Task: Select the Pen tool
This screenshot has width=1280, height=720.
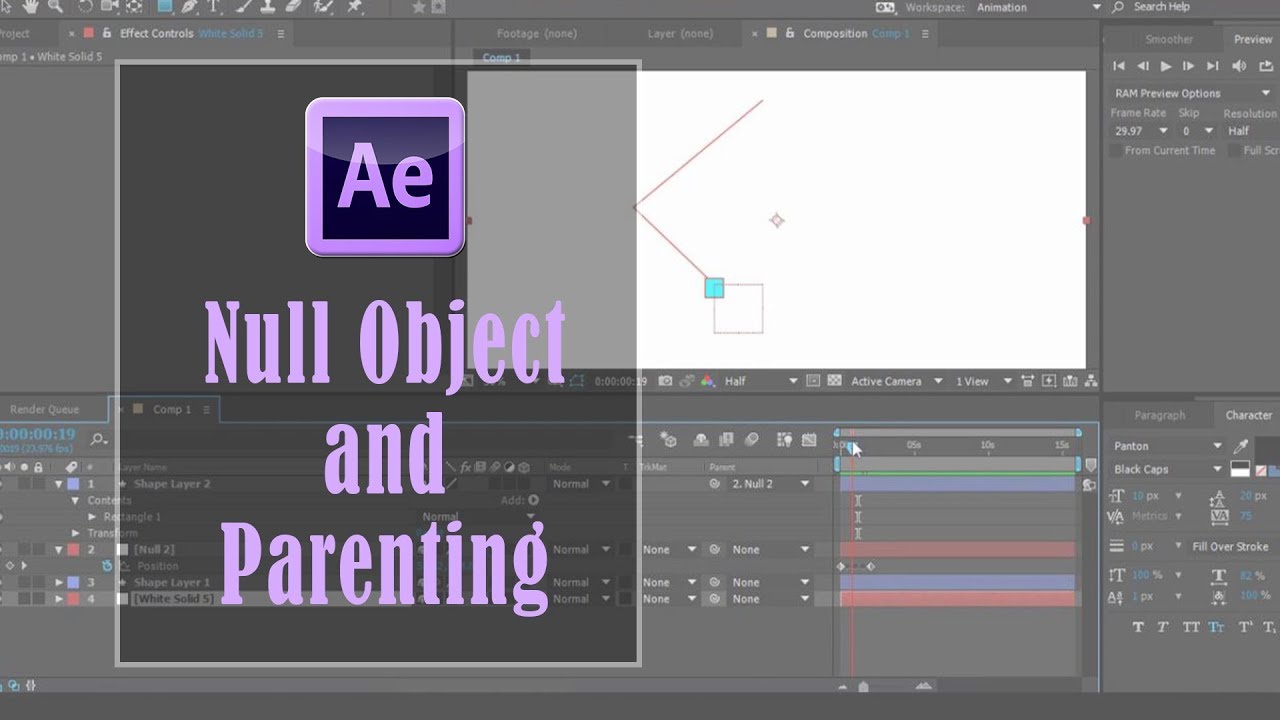Action: coord(189,6)
